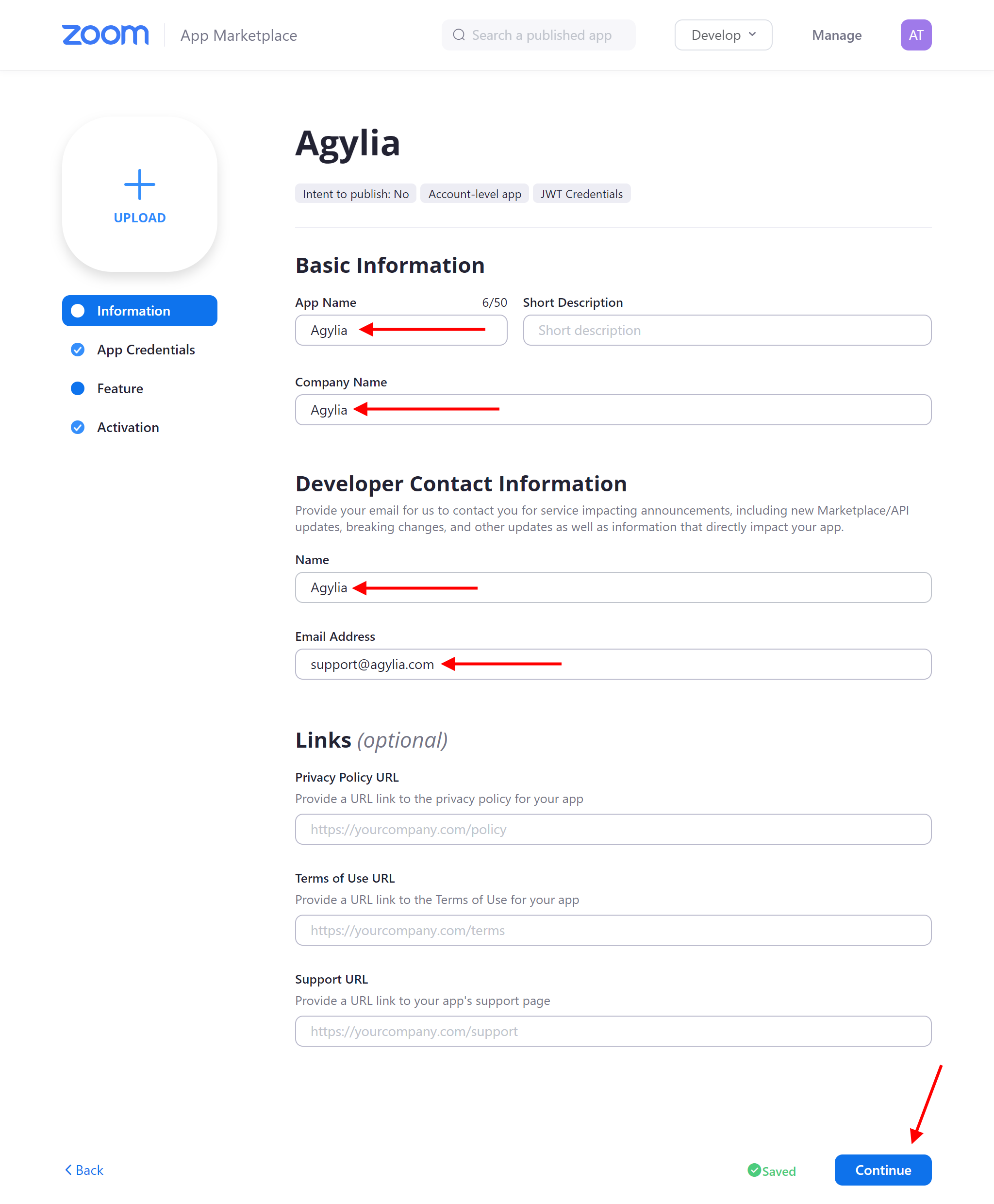The height and width of the screenshot is (1204, 994).
Task: Click the App Credentials checkmark icon
Action: tap(78, 350)
